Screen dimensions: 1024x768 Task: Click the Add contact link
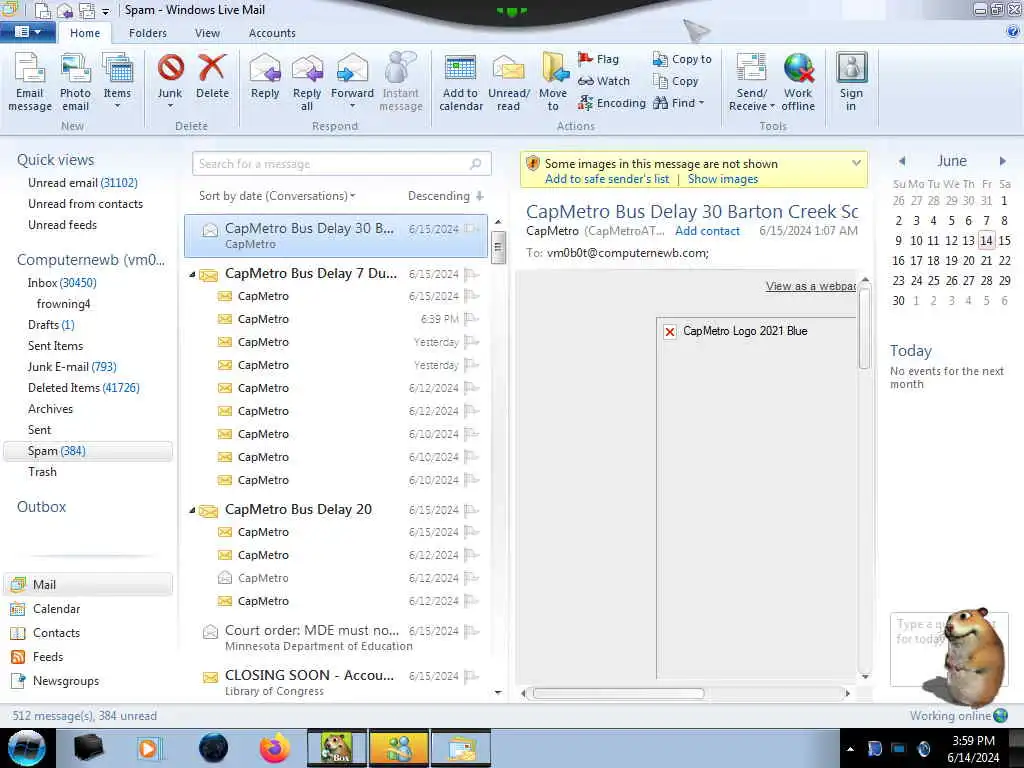(x=707, y=231)
